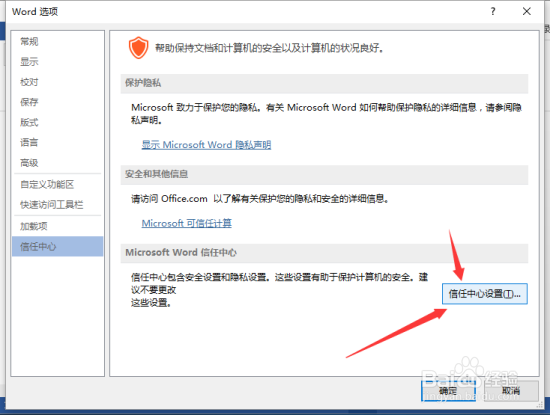
Task: Select 显示 in the sidebar
Action: [x=57, y=62]
